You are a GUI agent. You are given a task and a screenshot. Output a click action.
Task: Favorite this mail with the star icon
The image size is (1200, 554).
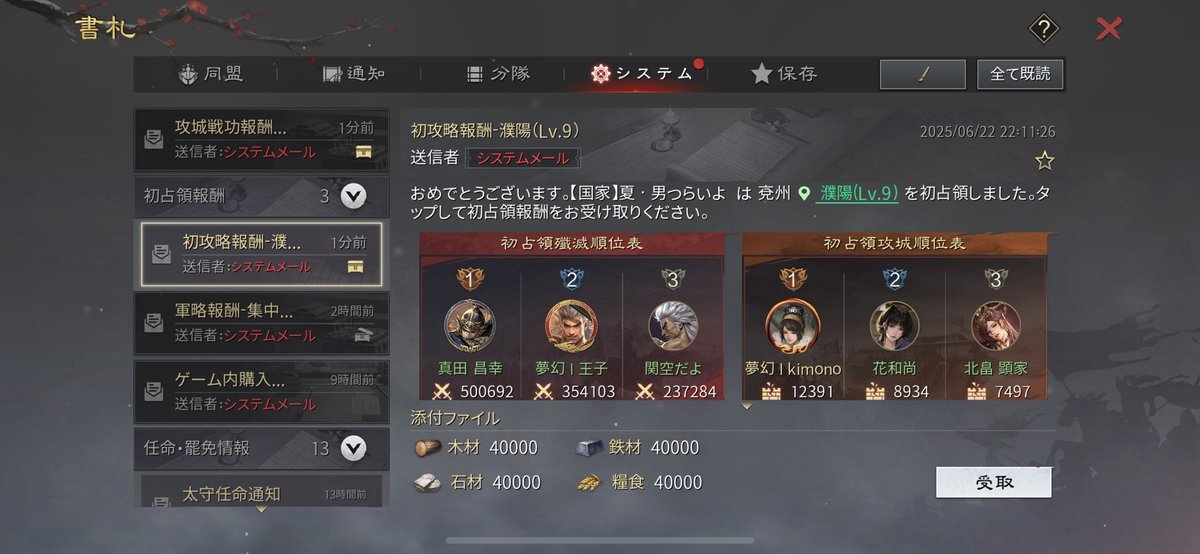point(1044,160)
